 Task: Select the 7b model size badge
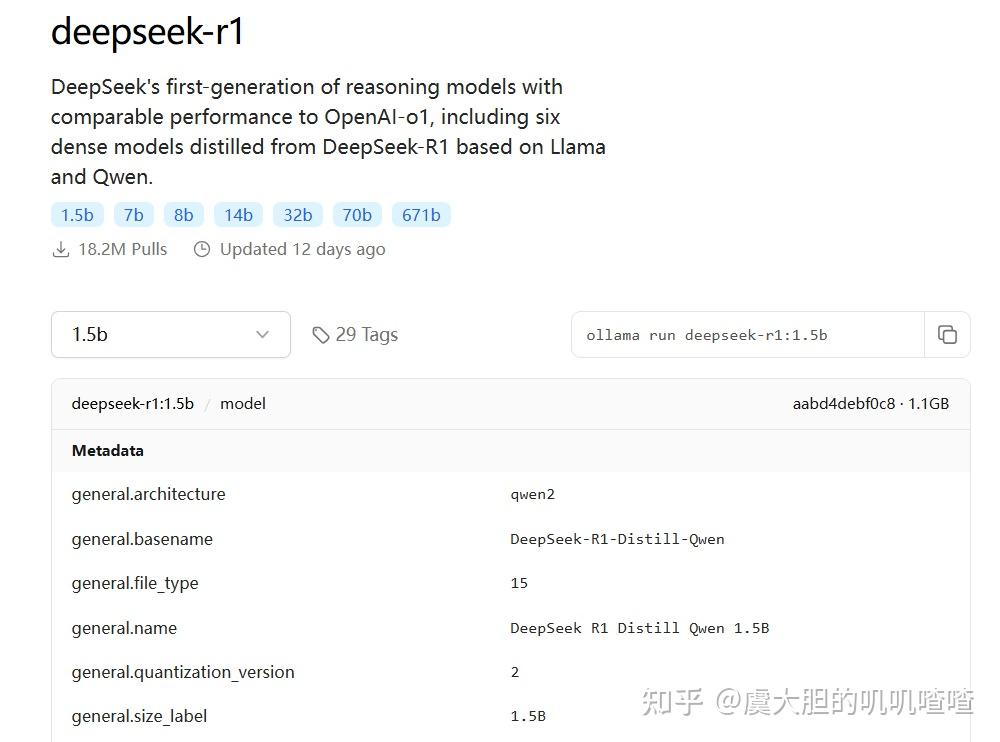[133, 214]
